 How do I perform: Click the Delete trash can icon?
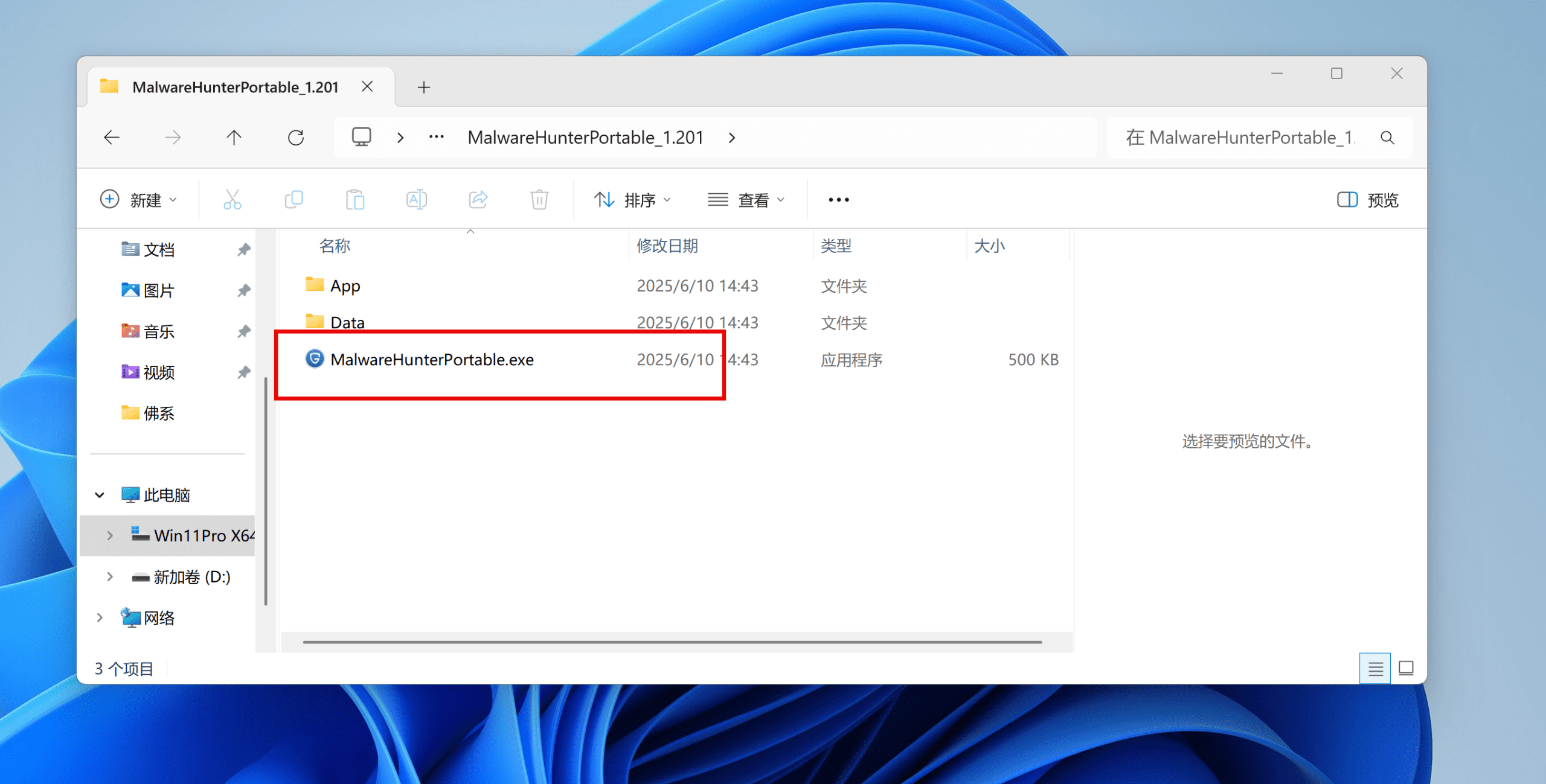(539, 200)
